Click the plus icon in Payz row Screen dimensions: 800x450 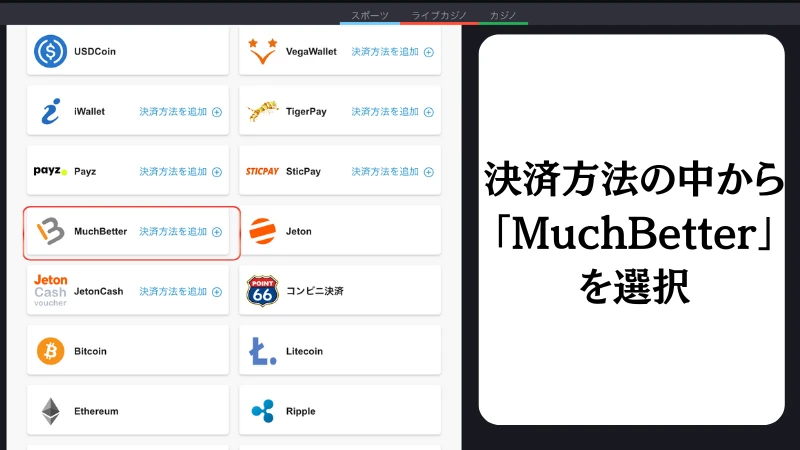217,172
